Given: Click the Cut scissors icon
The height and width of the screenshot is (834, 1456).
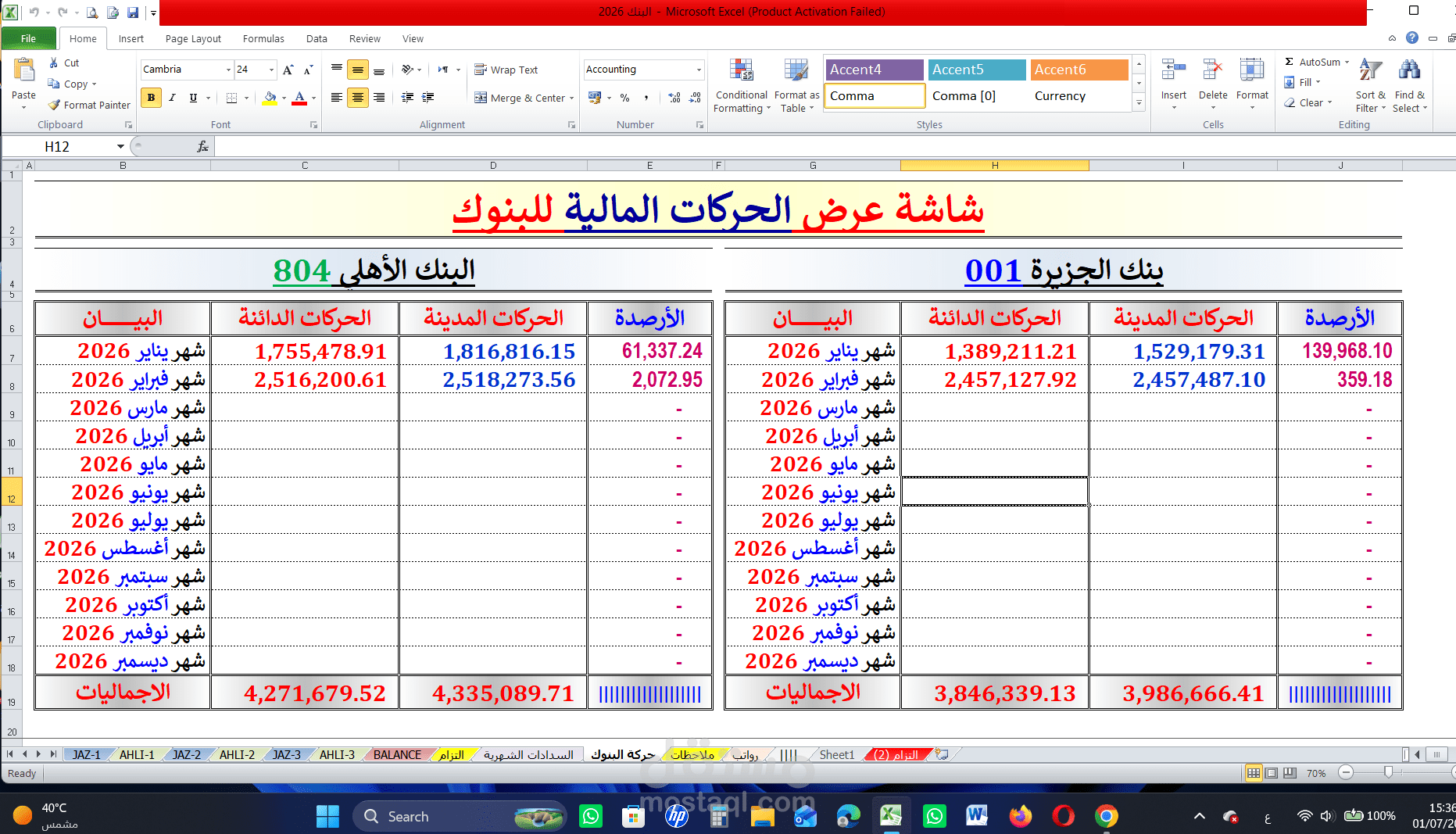Looking at the screenshot, I should [x=54, y=63].
